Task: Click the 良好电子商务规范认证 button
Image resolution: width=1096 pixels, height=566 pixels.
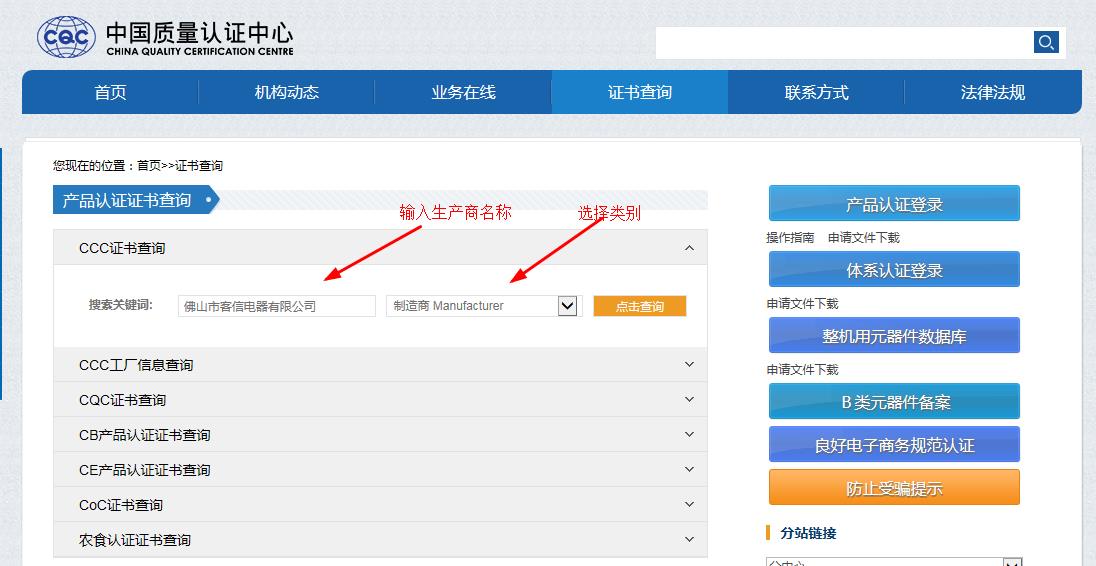Action: point(894,444)
